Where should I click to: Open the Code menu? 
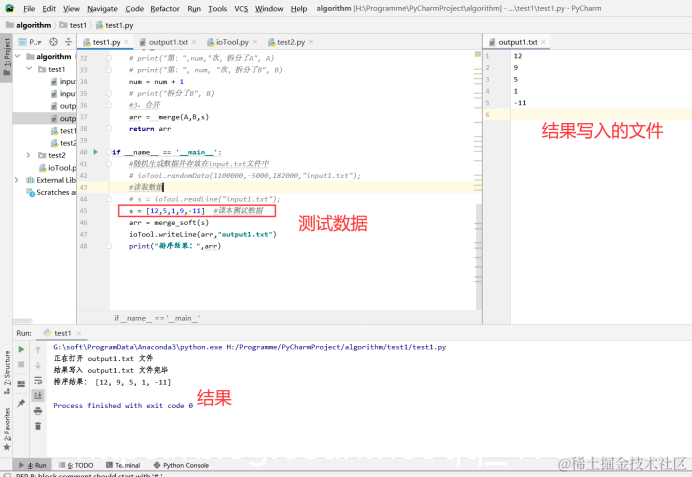point(134,8)
